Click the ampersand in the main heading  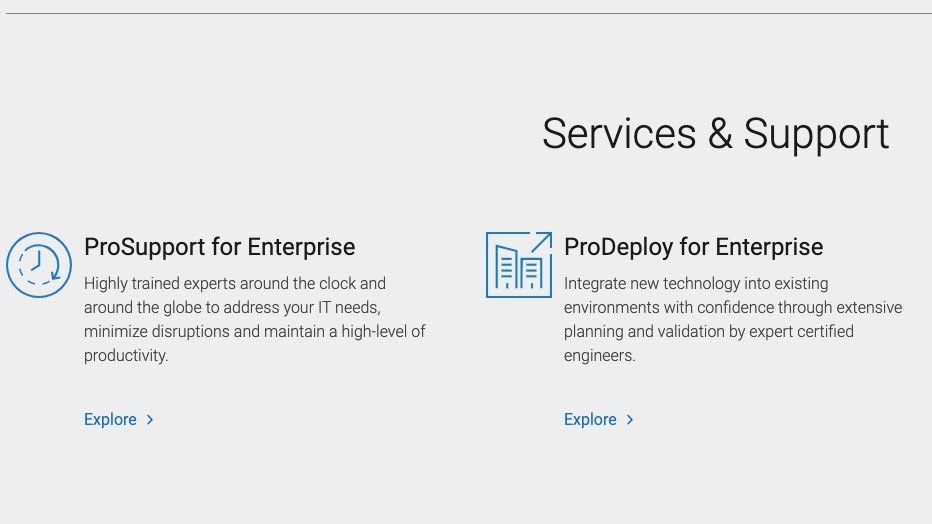point(720,134)
